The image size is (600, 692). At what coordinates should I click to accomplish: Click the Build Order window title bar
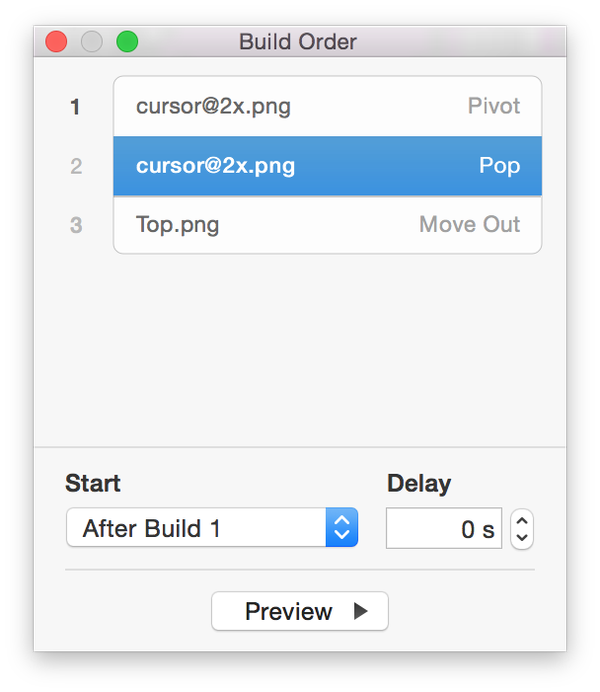[x=300, y=41]
